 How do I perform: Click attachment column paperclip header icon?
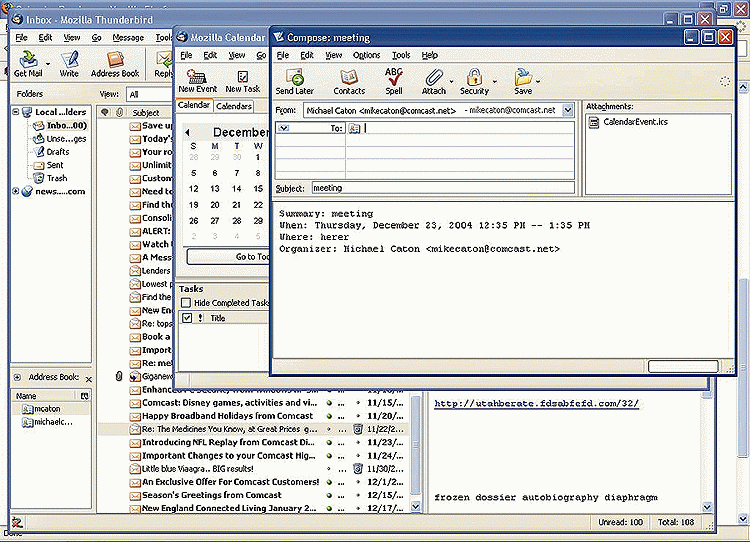click(x=119, y=112)
